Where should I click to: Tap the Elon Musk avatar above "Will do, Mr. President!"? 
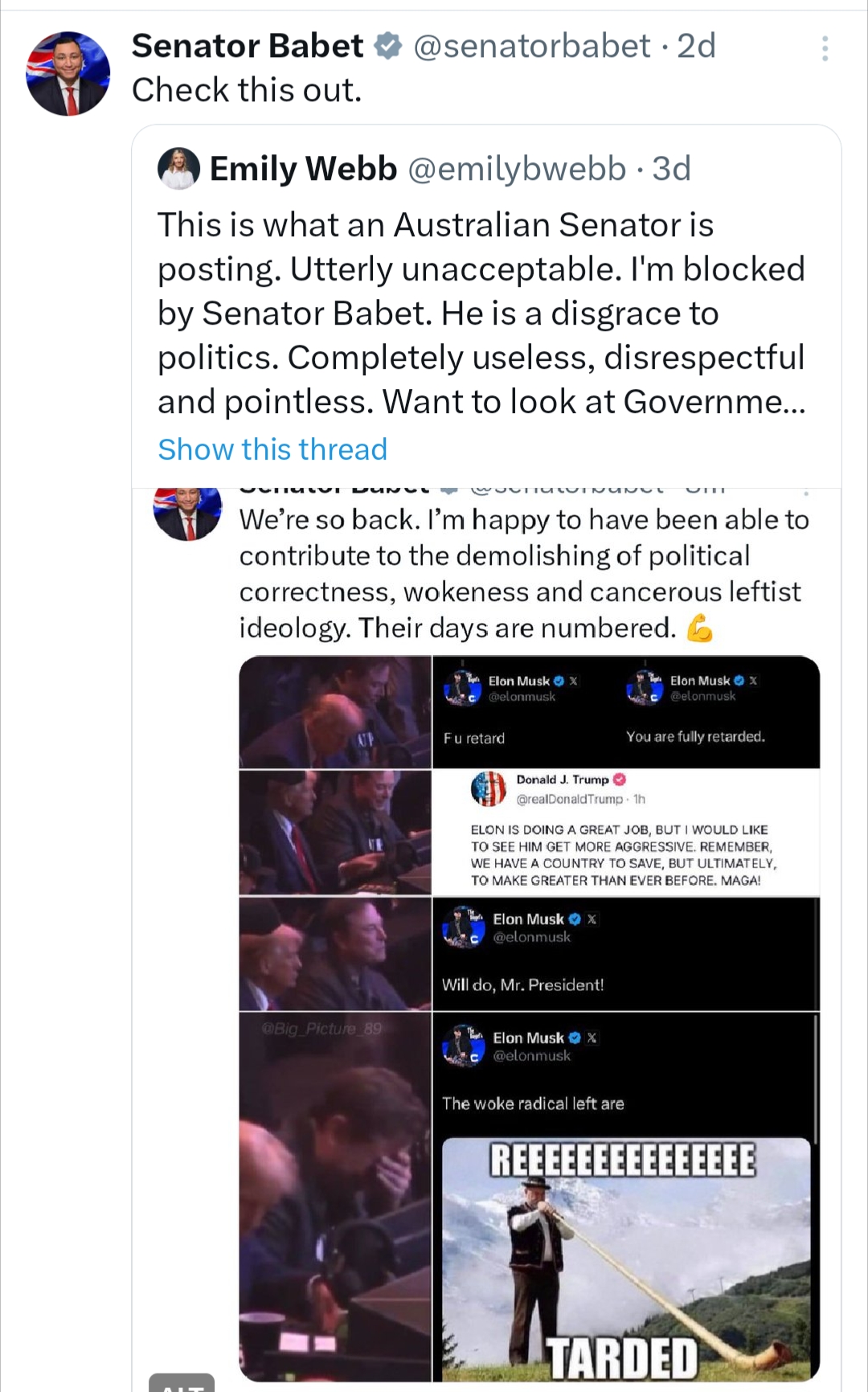click(x=463, y=927)
